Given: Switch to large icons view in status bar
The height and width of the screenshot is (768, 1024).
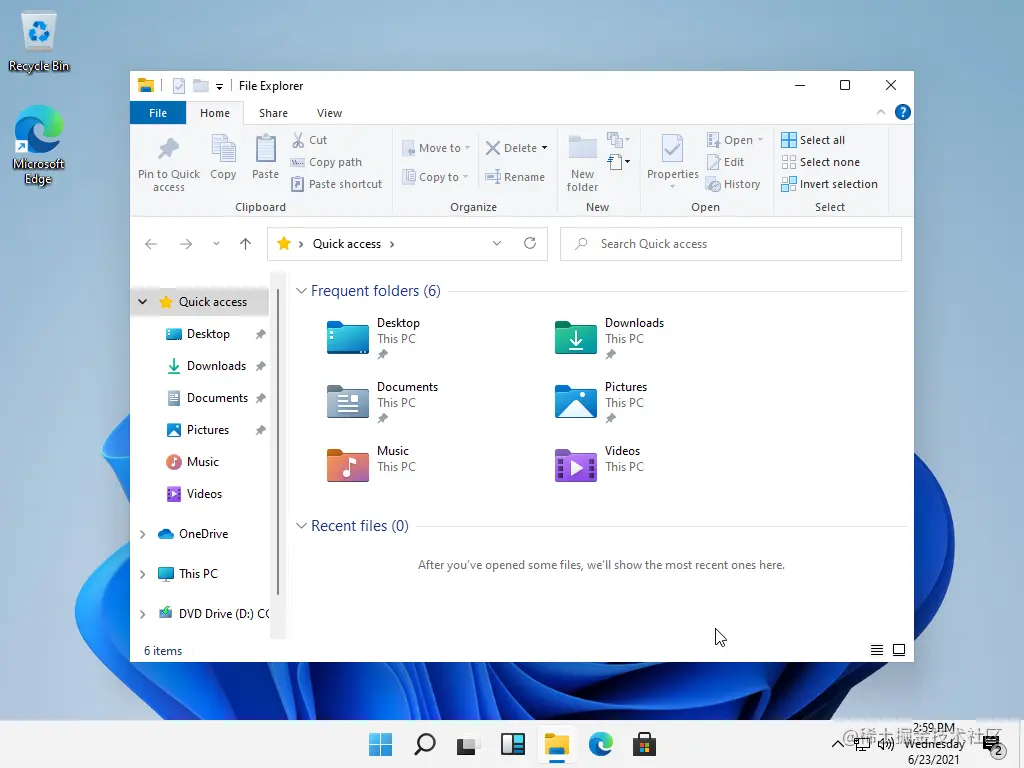Looking at the screenshot, I should click(899, 650).
